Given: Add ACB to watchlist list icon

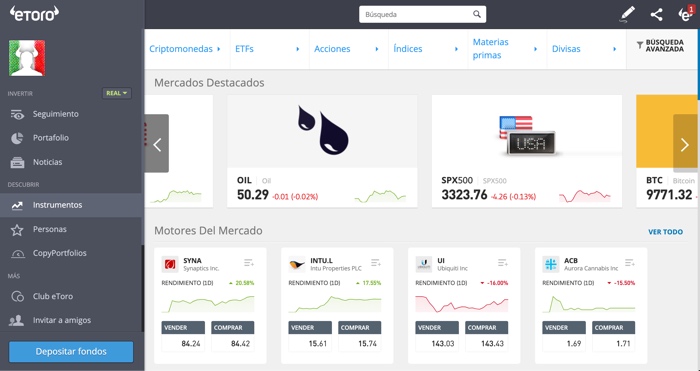Looking at the screenshot, I should (629, 263).
